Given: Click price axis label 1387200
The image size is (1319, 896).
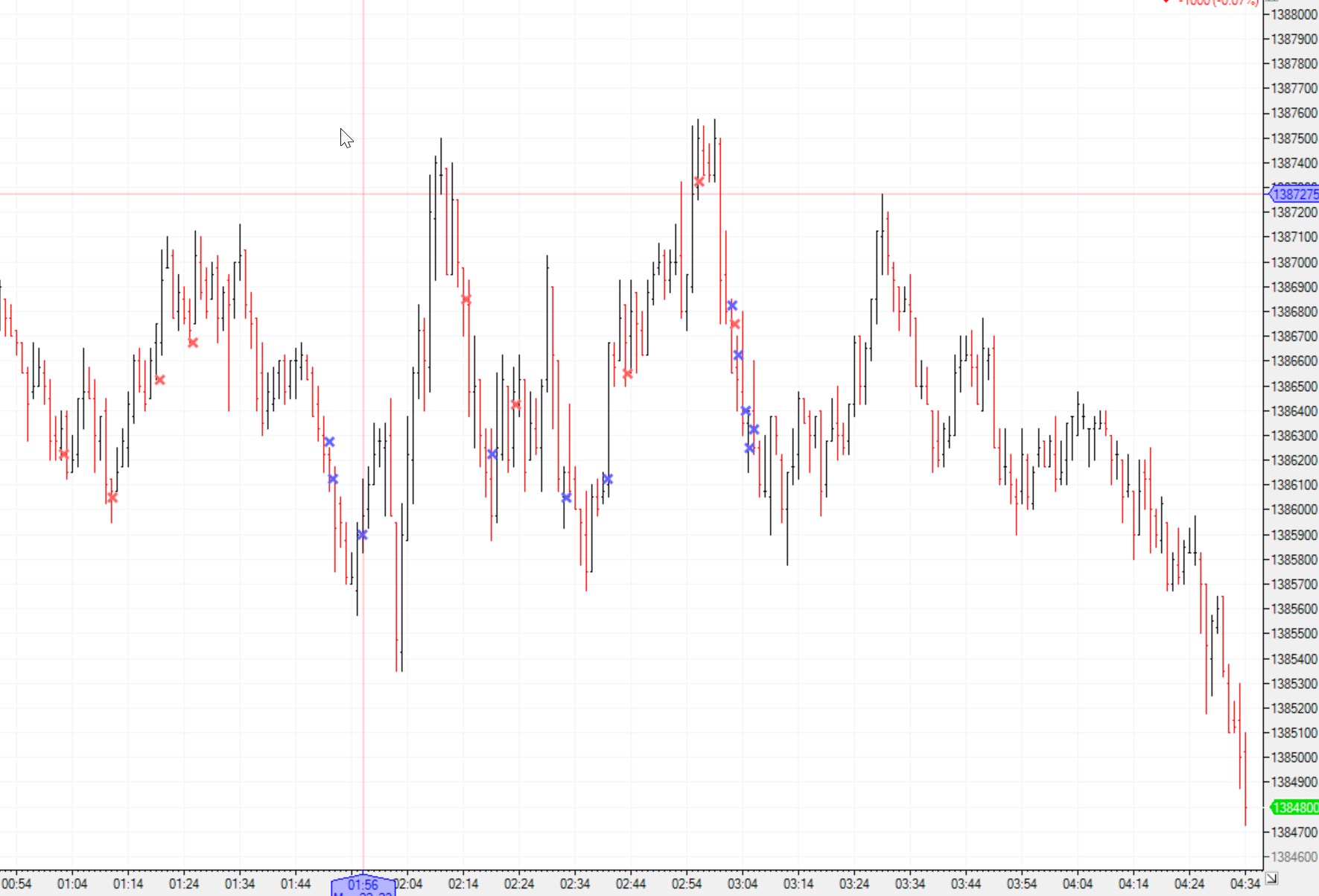Looking at the screenshot, I should coord(1294,212).
